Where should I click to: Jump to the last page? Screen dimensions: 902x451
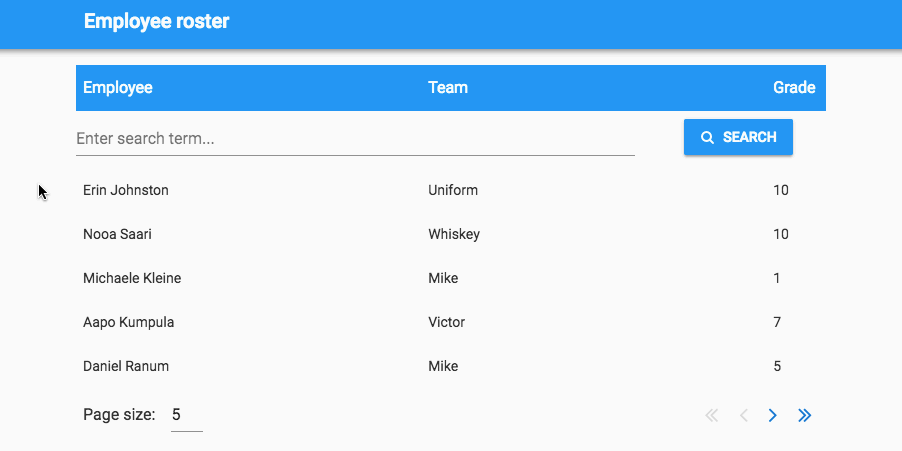coord(805,415)
